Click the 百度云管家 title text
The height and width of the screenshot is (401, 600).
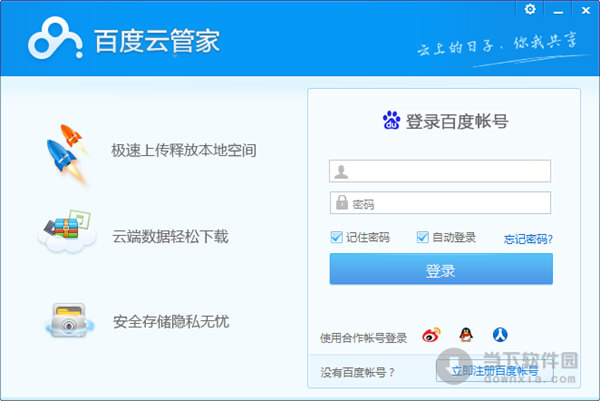(x=157, y=41)
